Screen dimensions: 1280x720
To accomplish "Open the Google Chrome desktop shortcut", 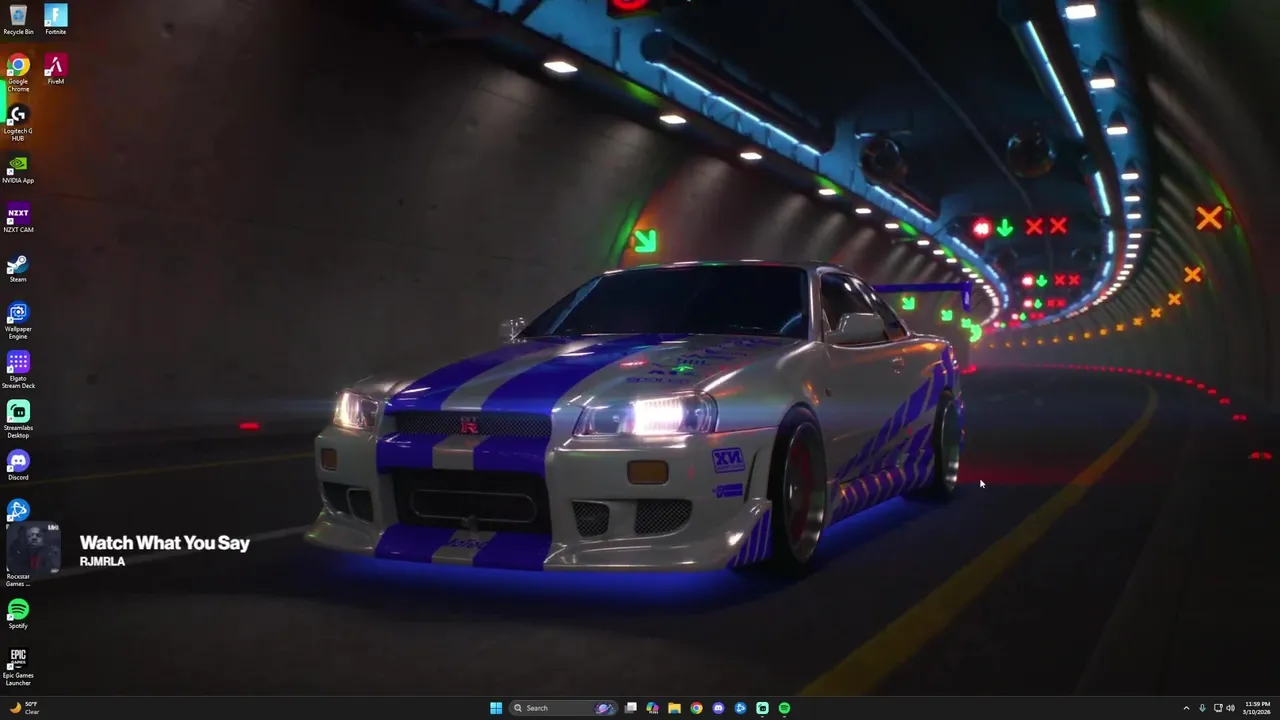I will point(18,73).
